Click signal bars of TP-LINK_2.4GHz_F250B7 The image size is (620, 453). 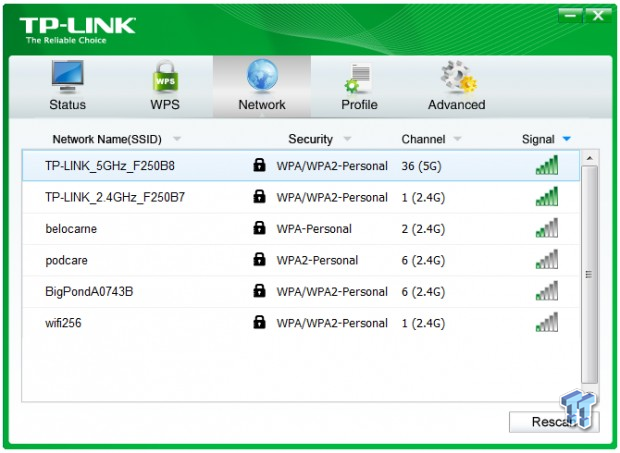click(x=547, y=196)
